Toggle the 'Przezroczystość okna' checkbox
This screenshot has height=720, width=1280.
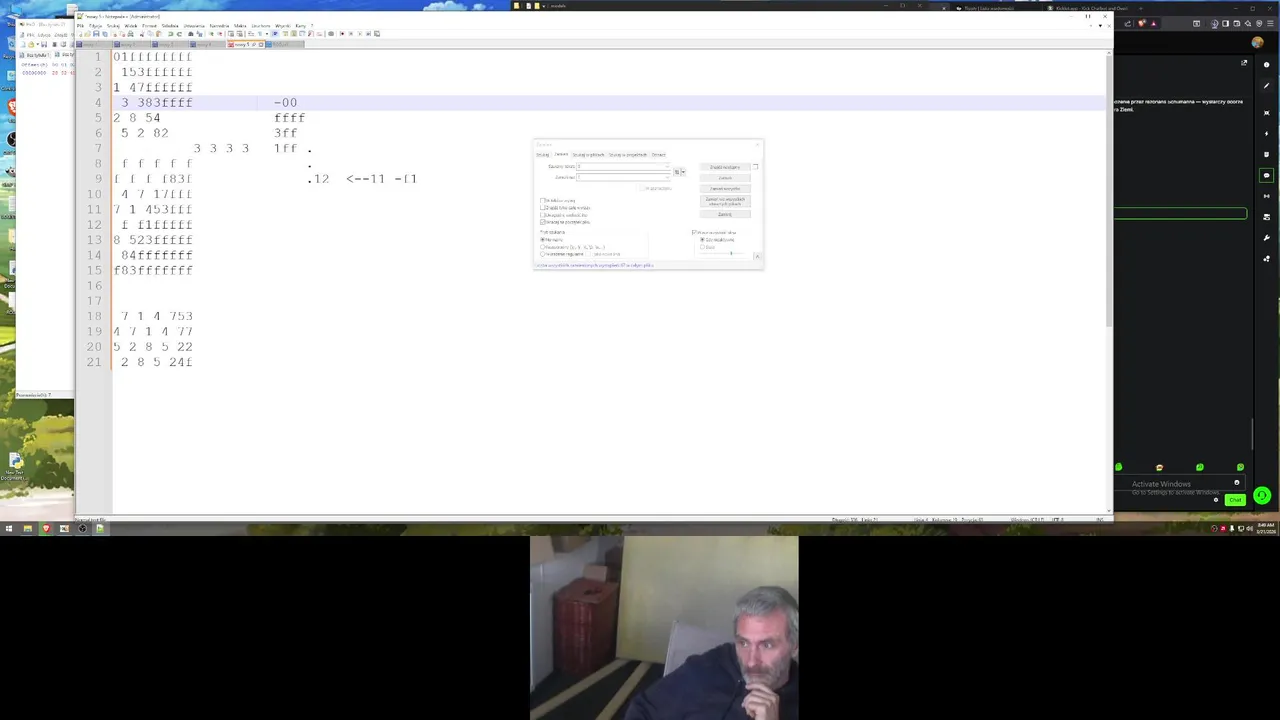click(694, 232)
